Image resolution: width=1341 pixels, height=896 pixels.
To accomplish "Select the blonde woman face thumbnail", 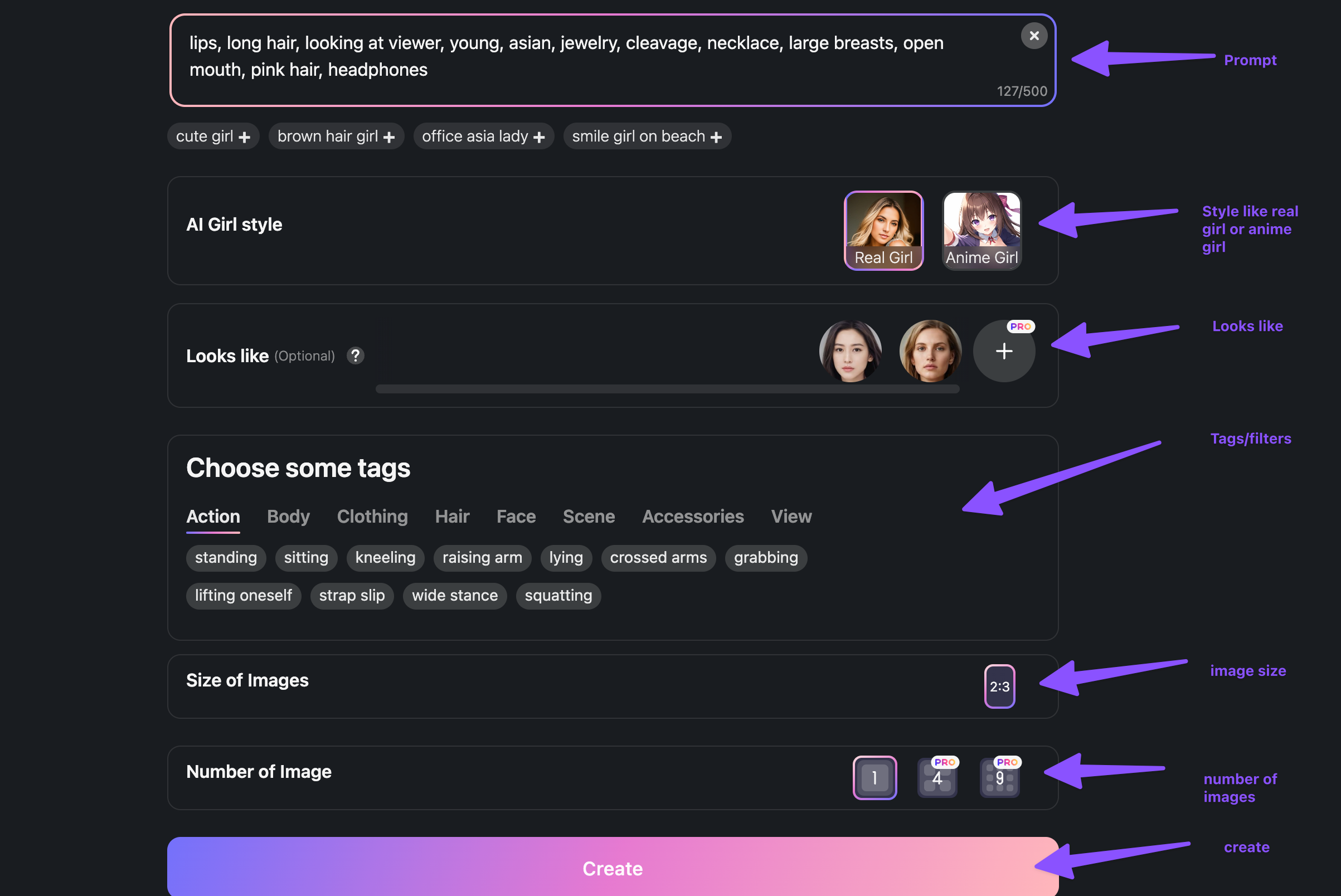I will (930, 351).
